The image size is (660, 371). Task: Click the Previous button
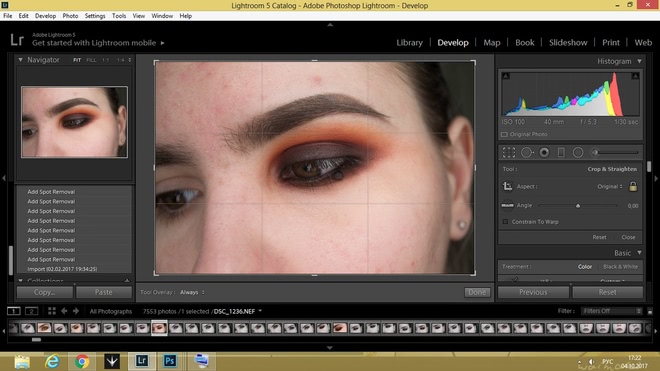[533, 292]
